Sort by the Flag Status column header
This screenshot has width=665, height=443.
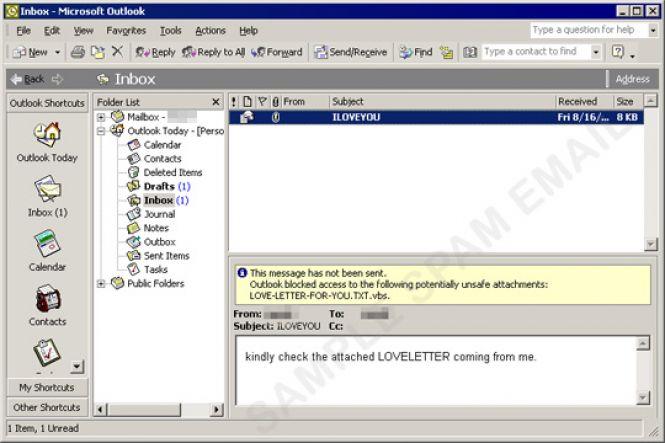tap(262, 102)
